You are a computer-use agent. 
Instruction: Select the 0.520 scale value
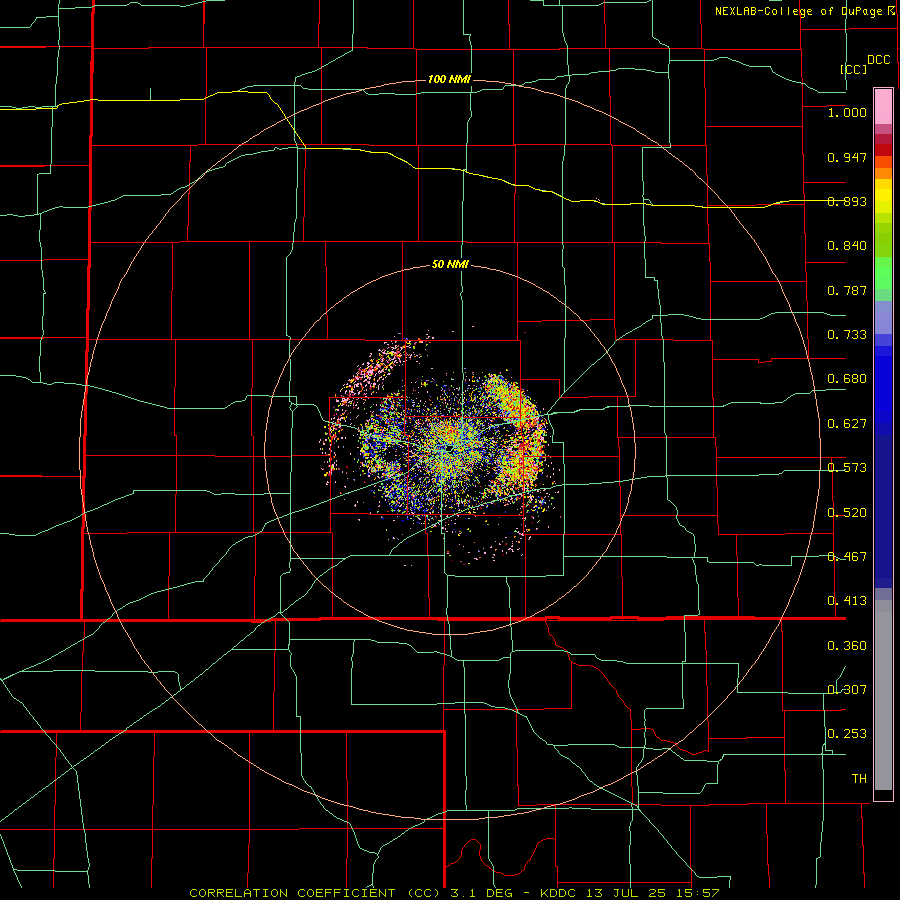[x=847, y=513]
